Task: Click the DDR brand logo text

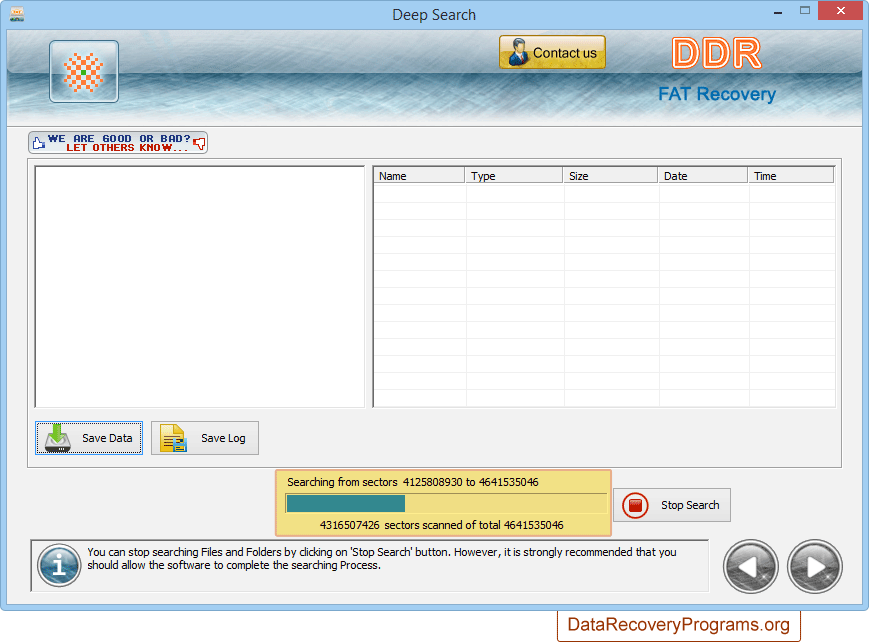Action: pos(717,54)
